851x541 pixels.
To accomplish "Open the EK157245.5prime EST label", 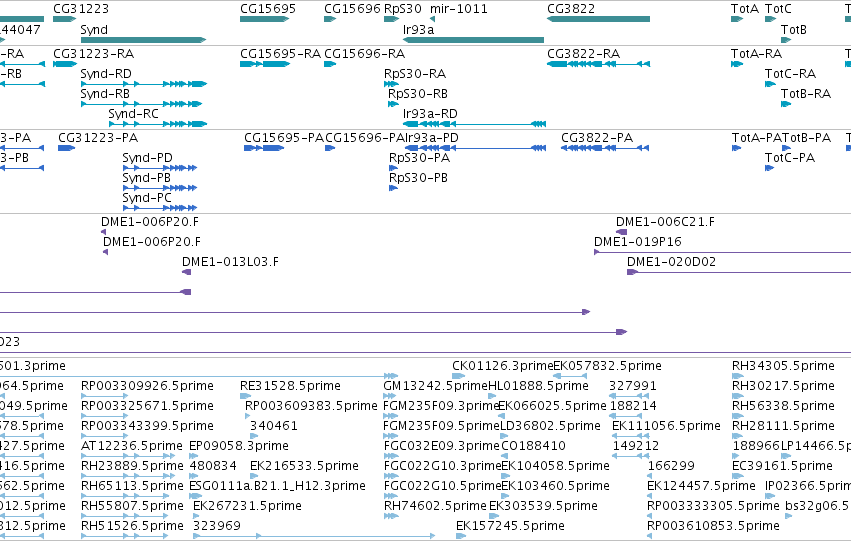I will [510, 526].
